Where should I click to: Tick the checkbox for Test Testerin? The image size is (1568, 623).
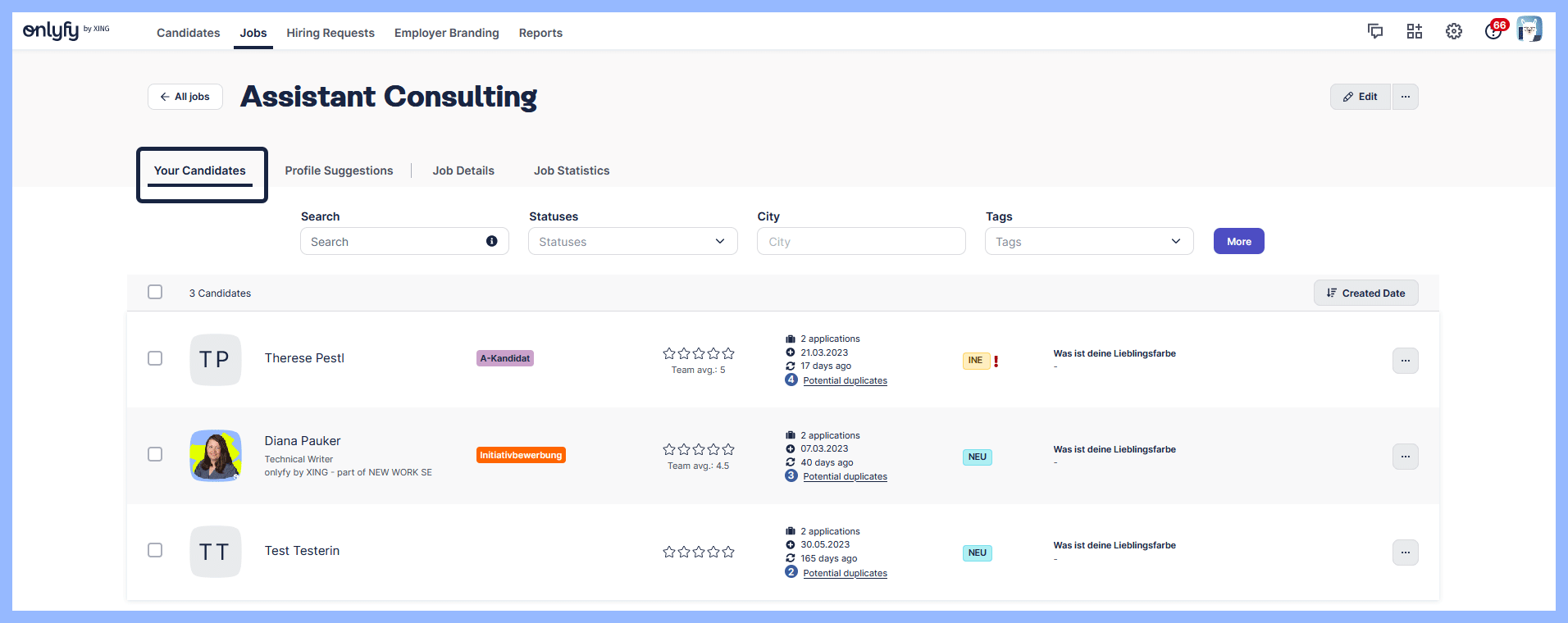[155, 550]
